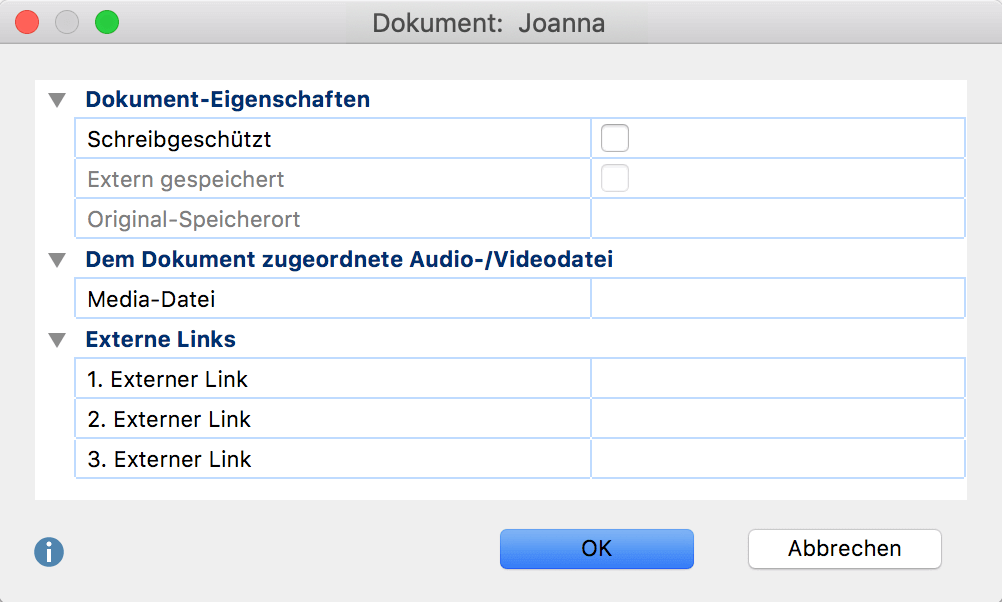
Task: Collapse the Externe Links section
Action: 57,339
